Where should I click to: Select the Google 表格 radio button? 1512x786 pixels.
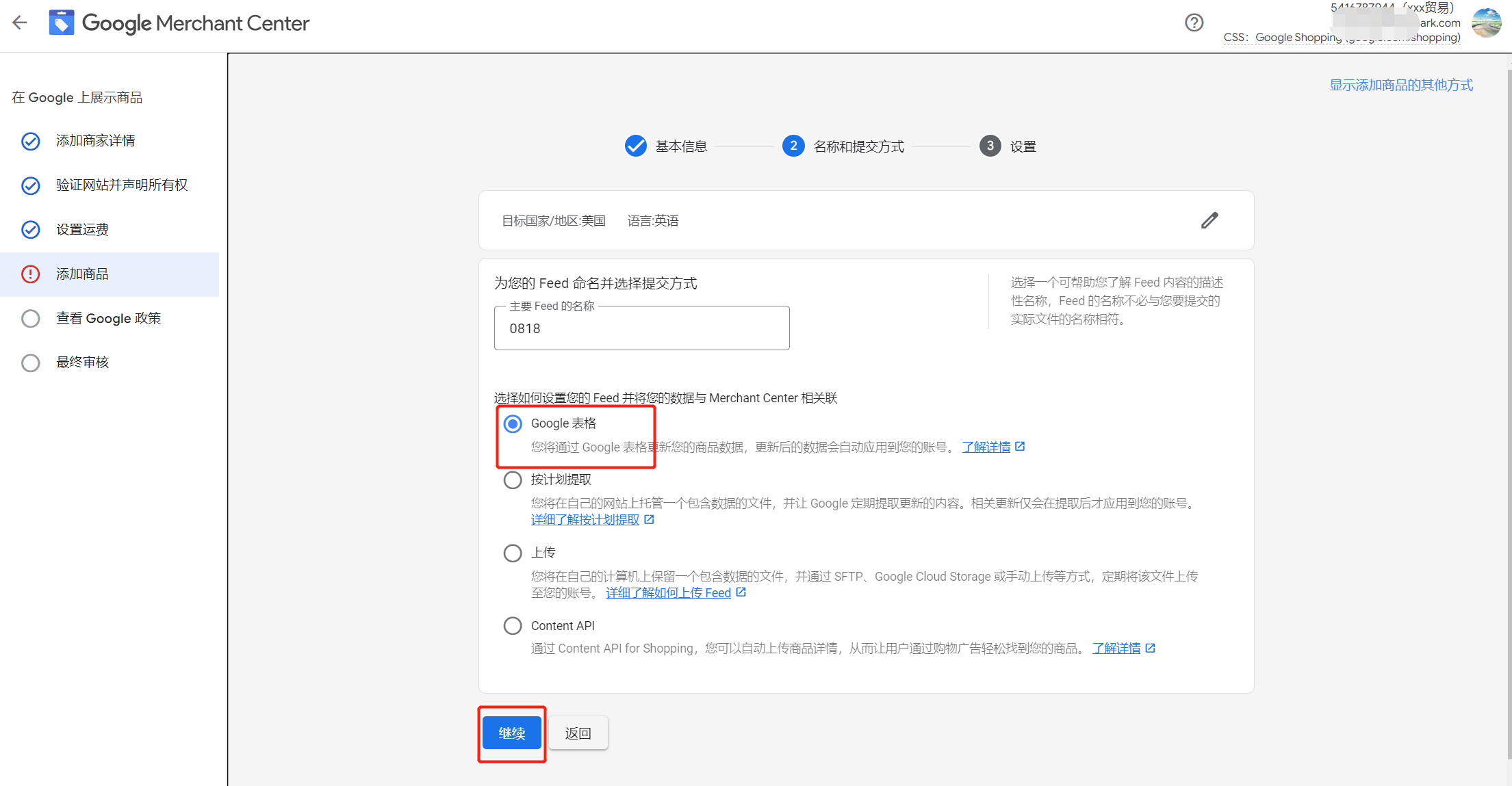click(513, 424)
